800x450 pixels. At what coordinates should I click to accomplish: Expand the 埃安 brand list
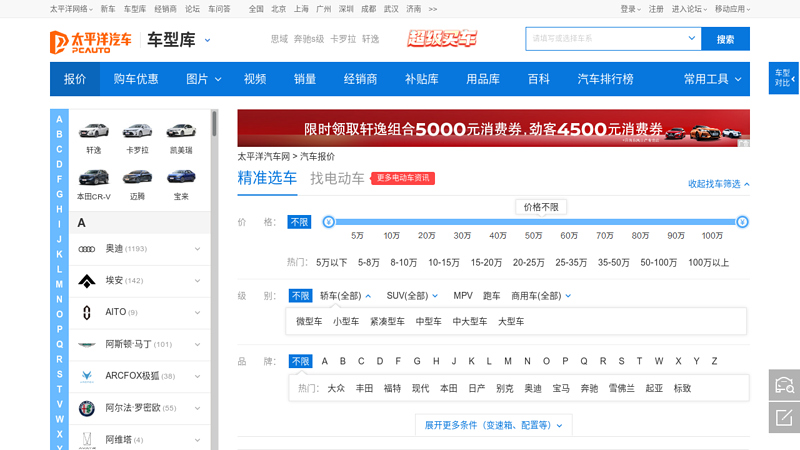coord(197,281)
